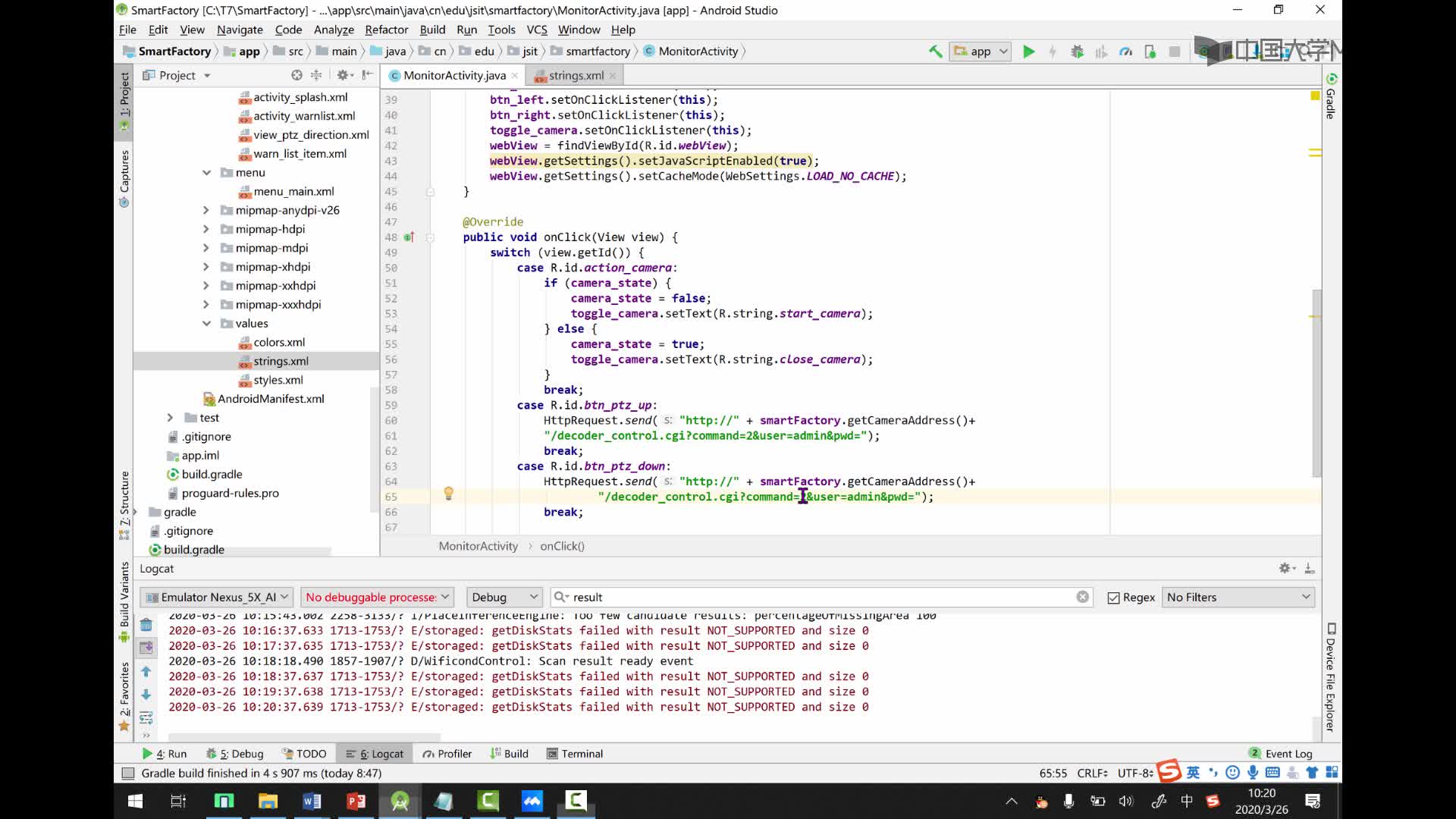1456x819 pixels.
Task: Expand the mipmap-hdpi folder
Action: (x=206, y=229)
